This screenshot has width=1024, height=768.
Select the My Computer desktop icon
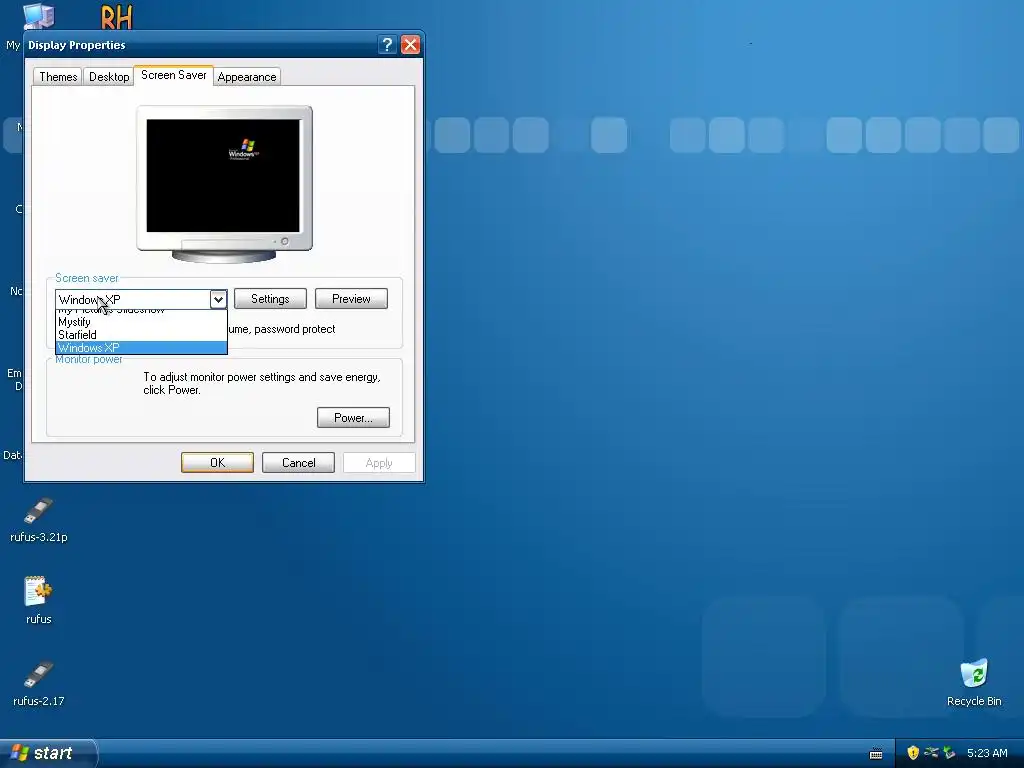pyautogui.click(x=38, y=16)
